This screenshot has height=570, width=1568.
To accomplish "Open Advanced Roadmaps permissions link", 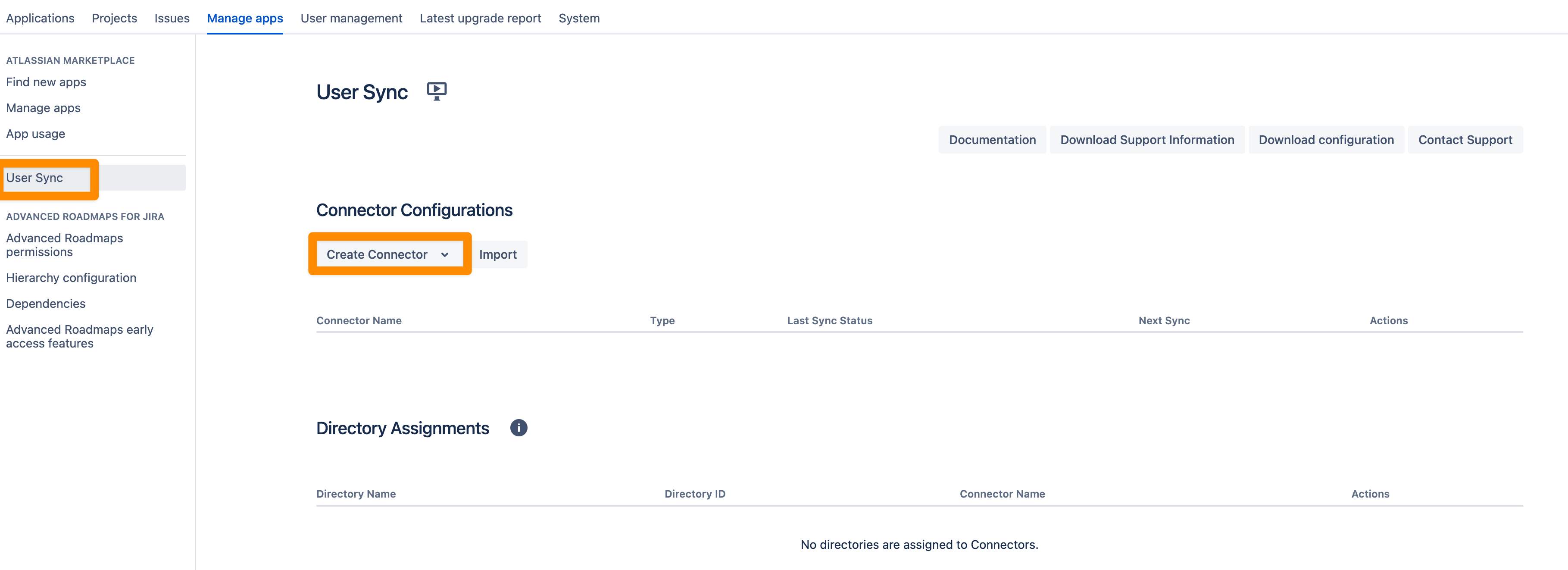I will (x=65, y=245).
